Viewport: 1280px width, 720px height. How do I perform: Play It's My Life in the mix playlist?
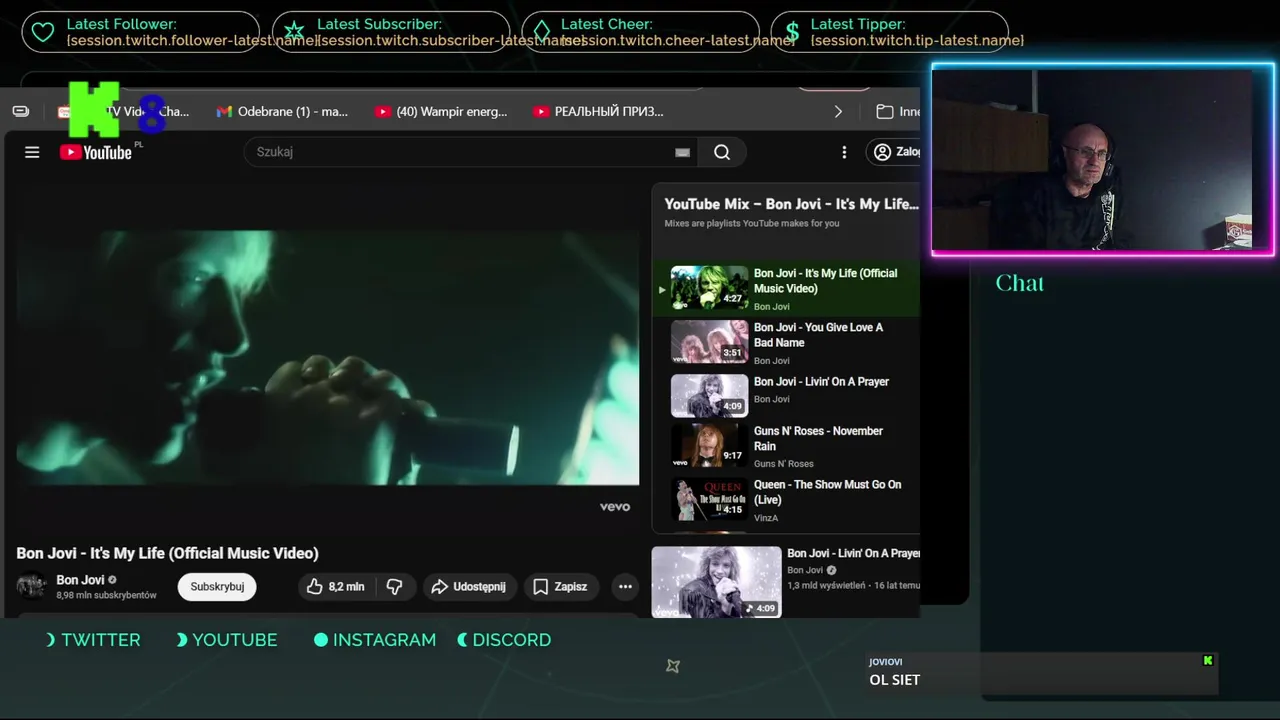[x=786, y=289]
